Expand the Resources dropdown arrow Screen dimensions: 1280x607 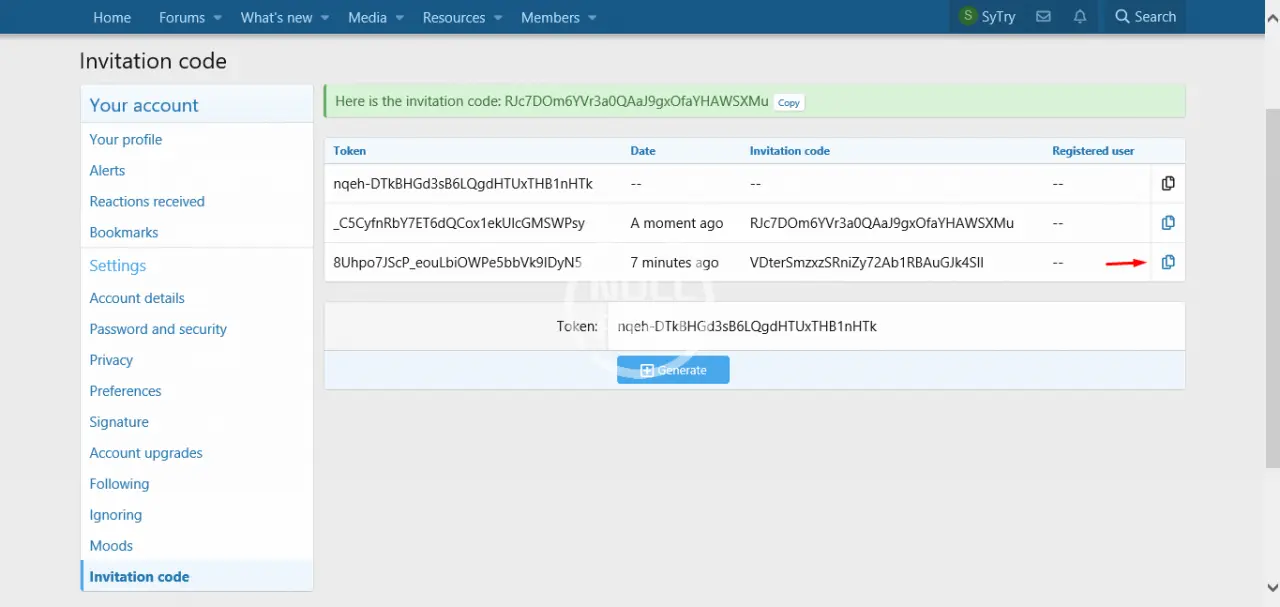(498, 18)
